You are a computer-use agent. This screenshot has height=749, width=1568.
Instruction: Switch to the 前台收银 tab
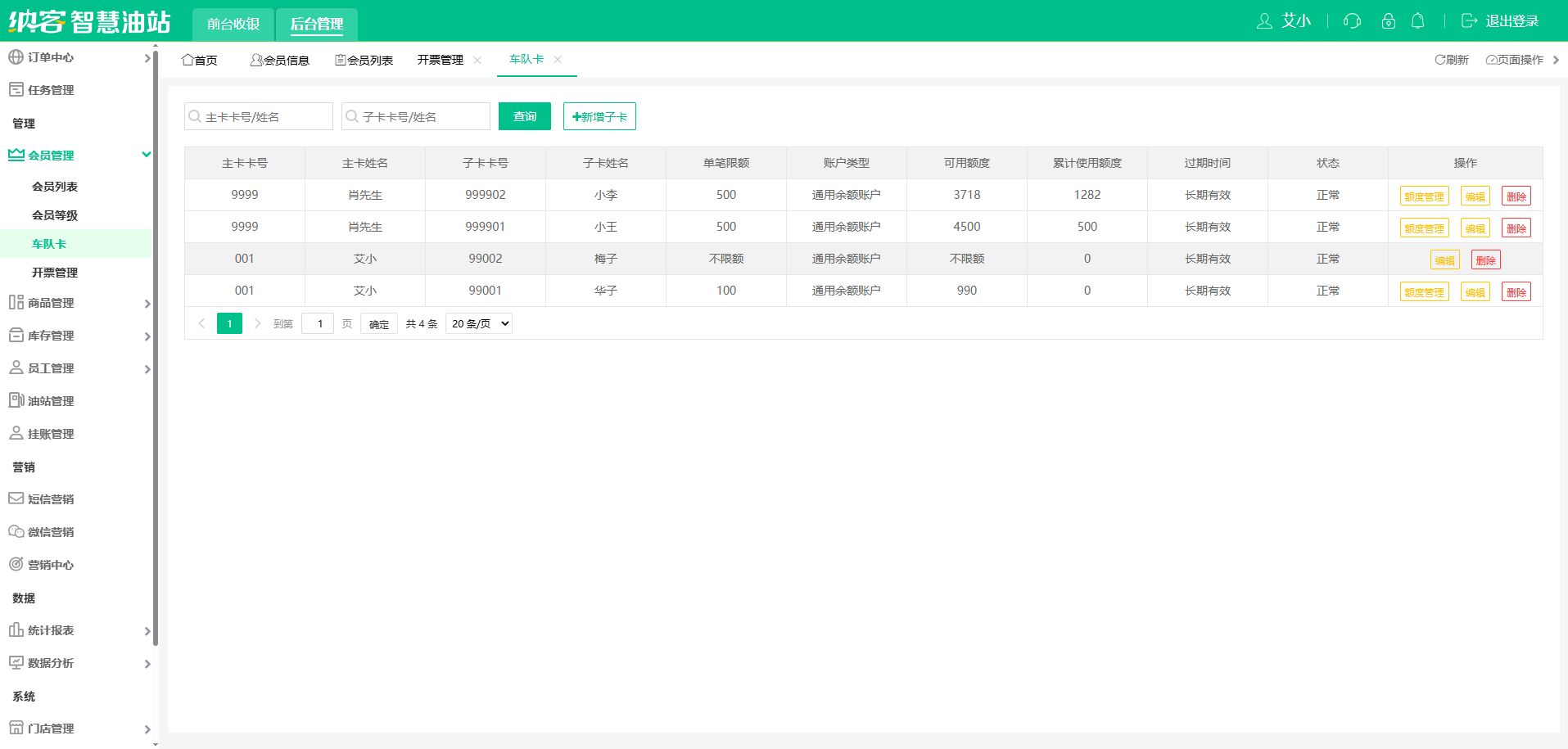(233, 24)
